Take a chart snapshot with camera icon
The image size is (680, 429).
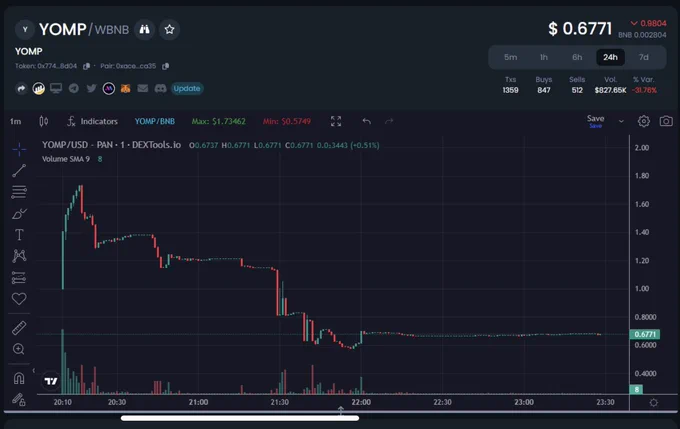point(666,121)
